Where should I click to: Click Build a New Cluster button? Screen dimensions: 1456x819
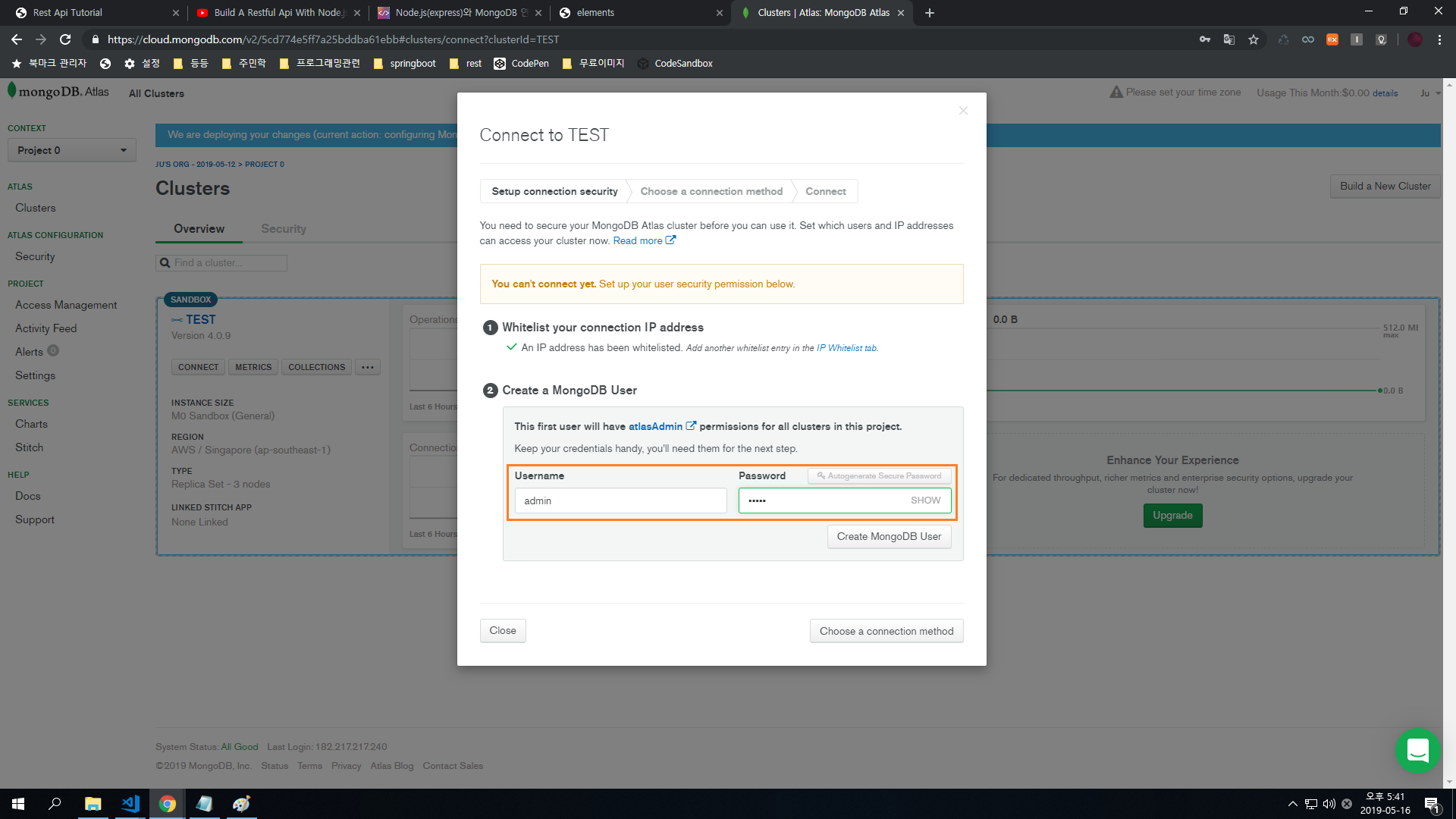coord(1385,187)
